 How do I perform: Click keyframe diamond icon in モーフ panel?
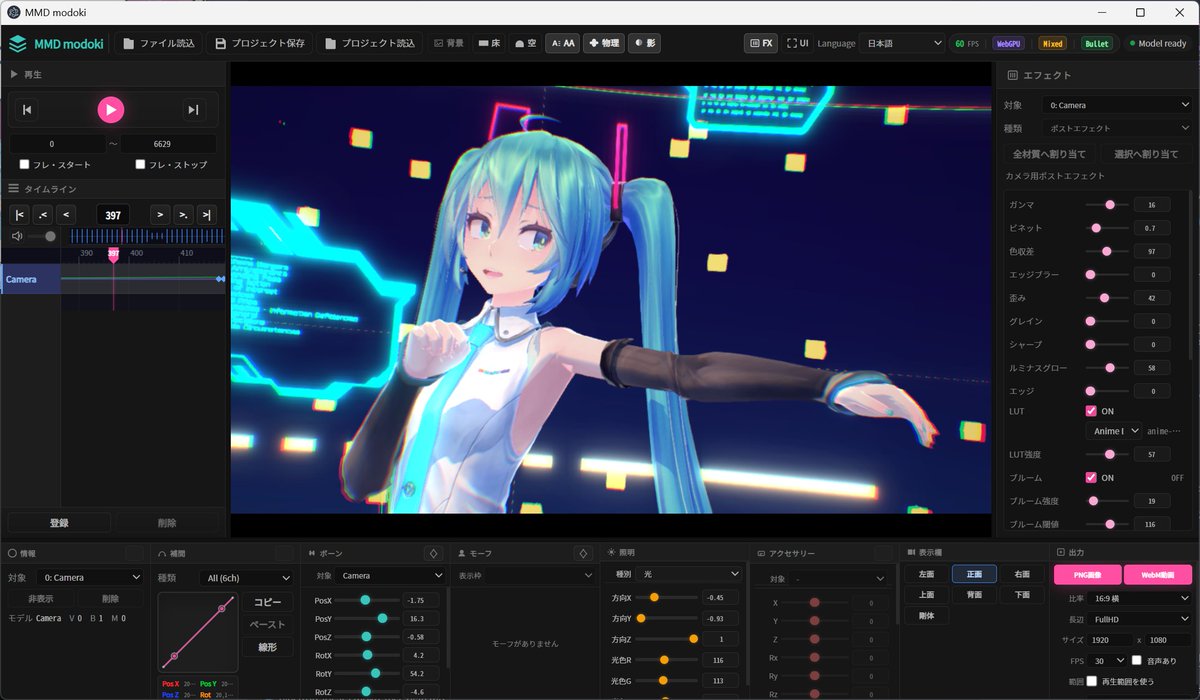click(583, 553)
